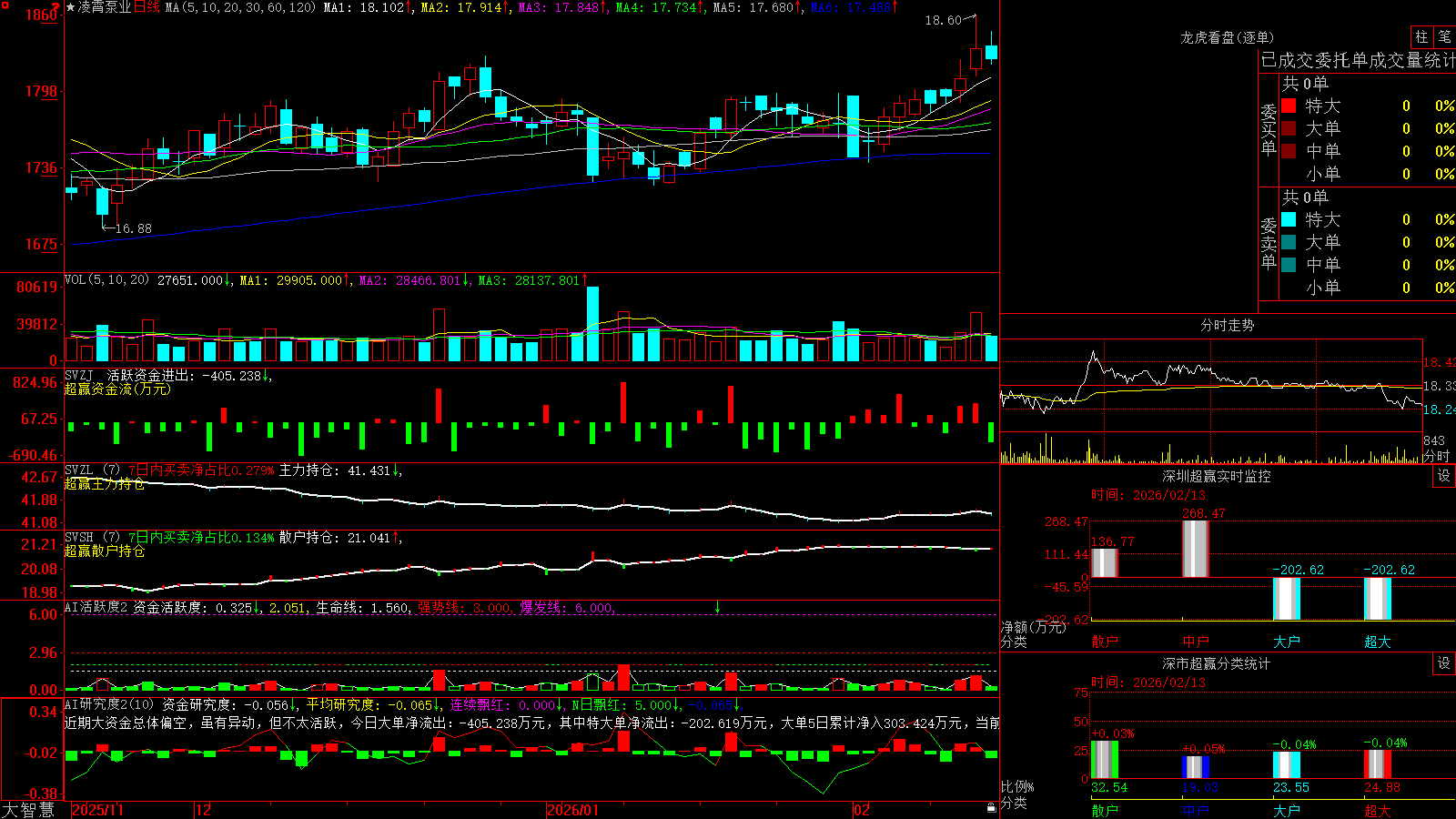
Task: Click the 18.60 high price marker
Action: (x=943, y=20)
